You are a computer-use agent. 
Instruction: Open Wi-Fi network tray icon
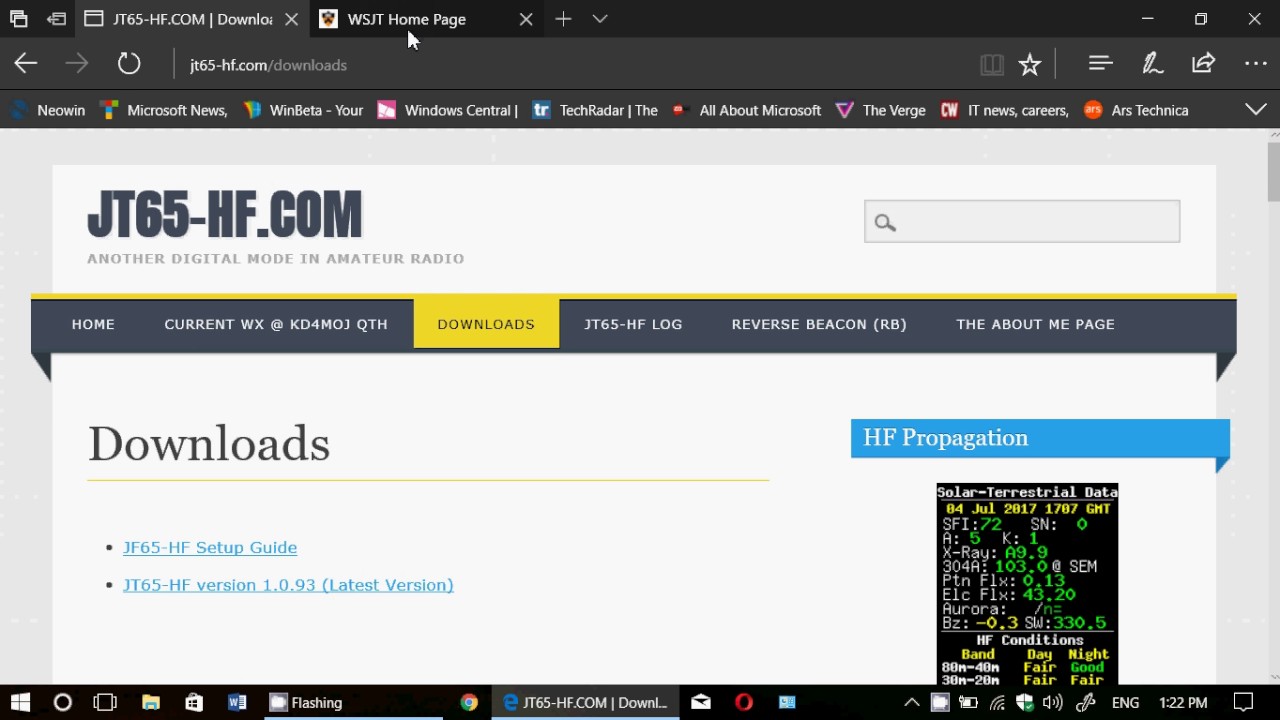pyautogui.click(x=997, y=702)
